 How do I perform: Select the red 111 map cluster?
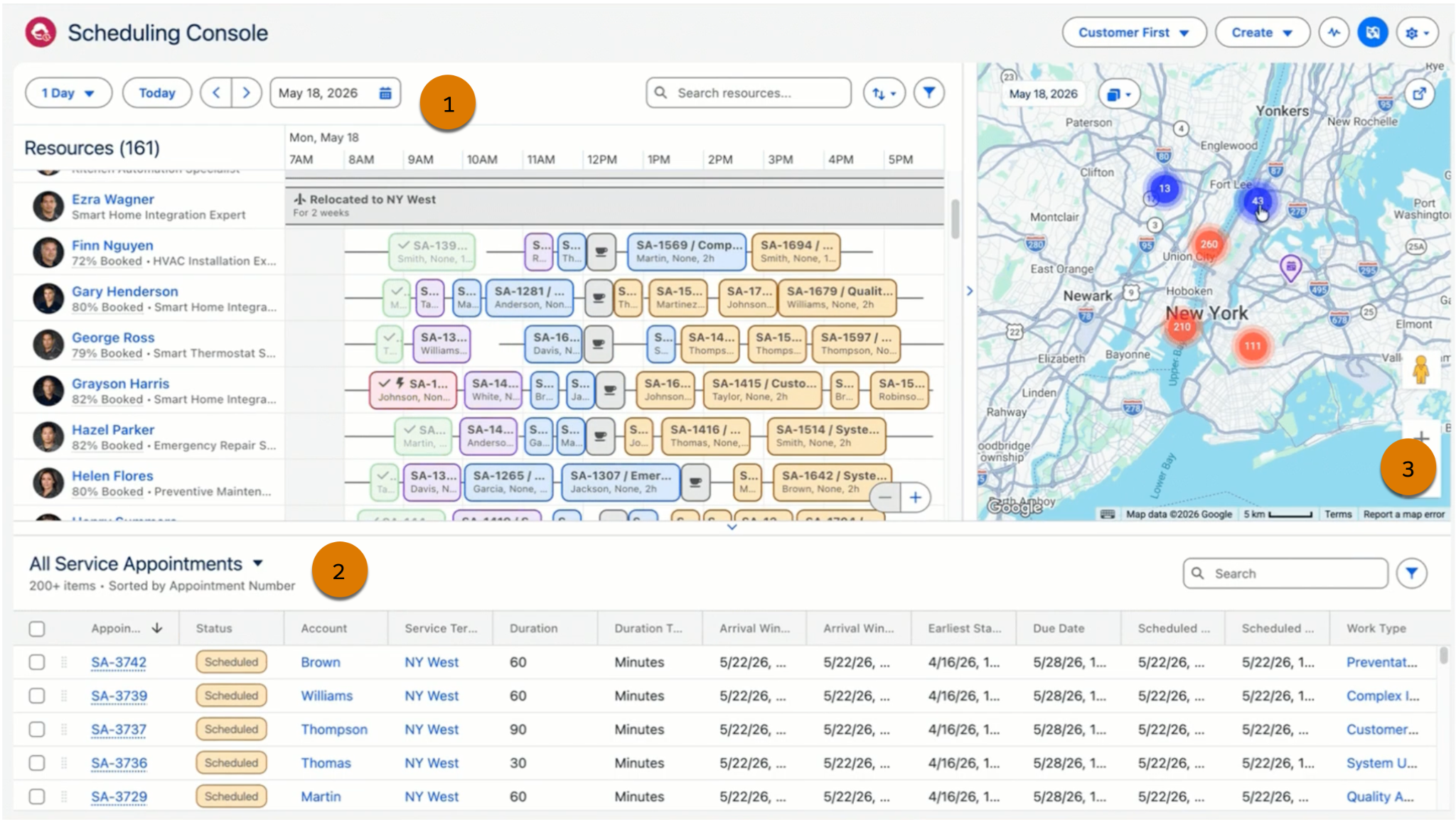coord(1252,346)
